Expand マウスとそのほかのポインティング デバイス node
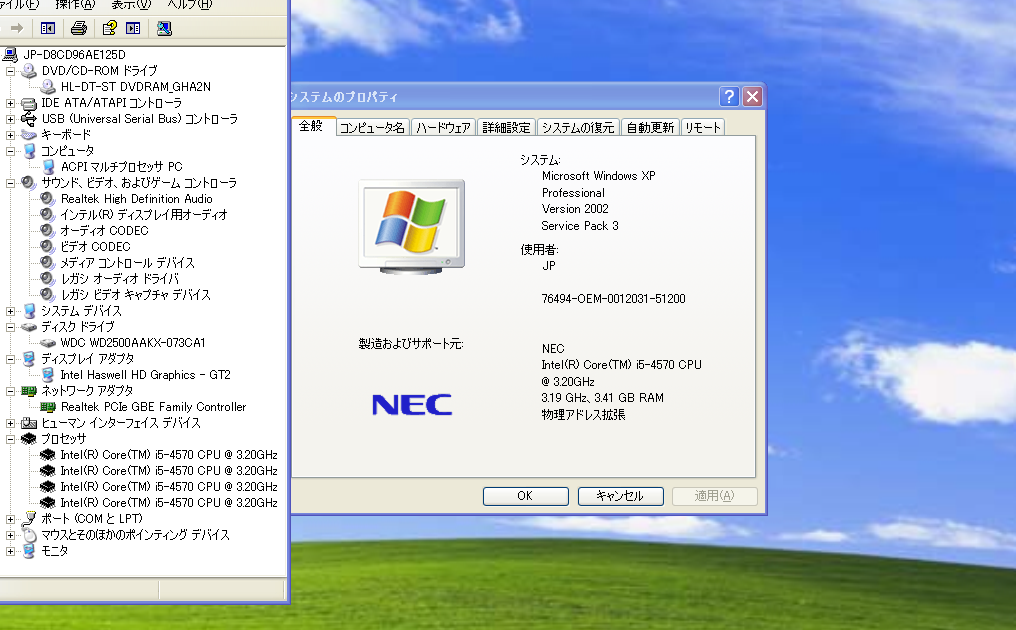The image size is (1016, 630). pyautogui.click(x=10, y=535)
